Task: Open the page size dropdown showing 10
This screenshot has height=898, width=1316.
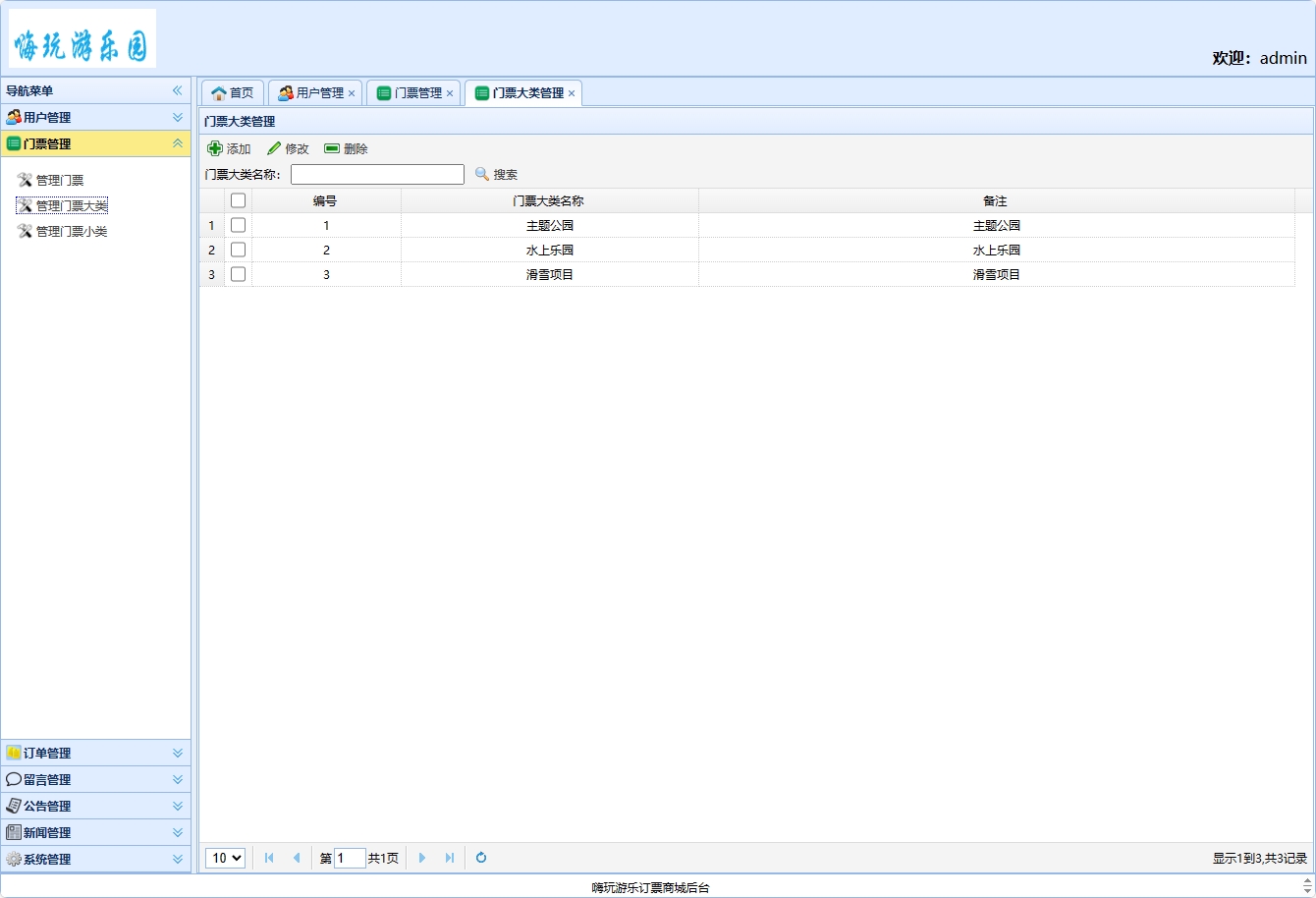Action: point(225,858)
